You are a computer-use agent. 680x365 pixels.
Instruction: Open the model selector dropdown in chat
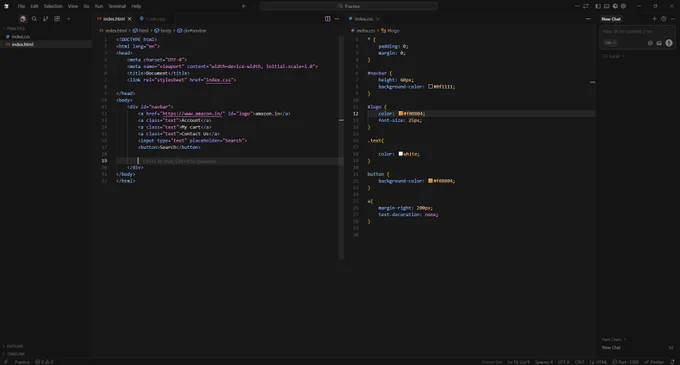coord(610,43)
